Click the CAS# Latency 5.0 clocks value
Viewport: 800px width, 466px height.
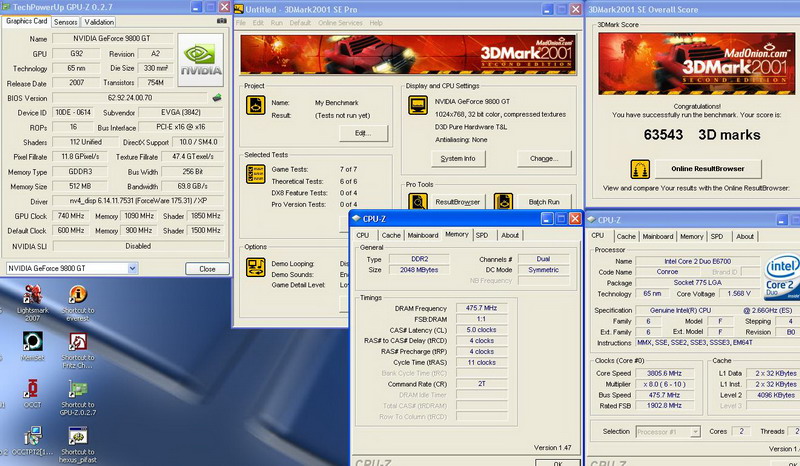coord(481,330)
